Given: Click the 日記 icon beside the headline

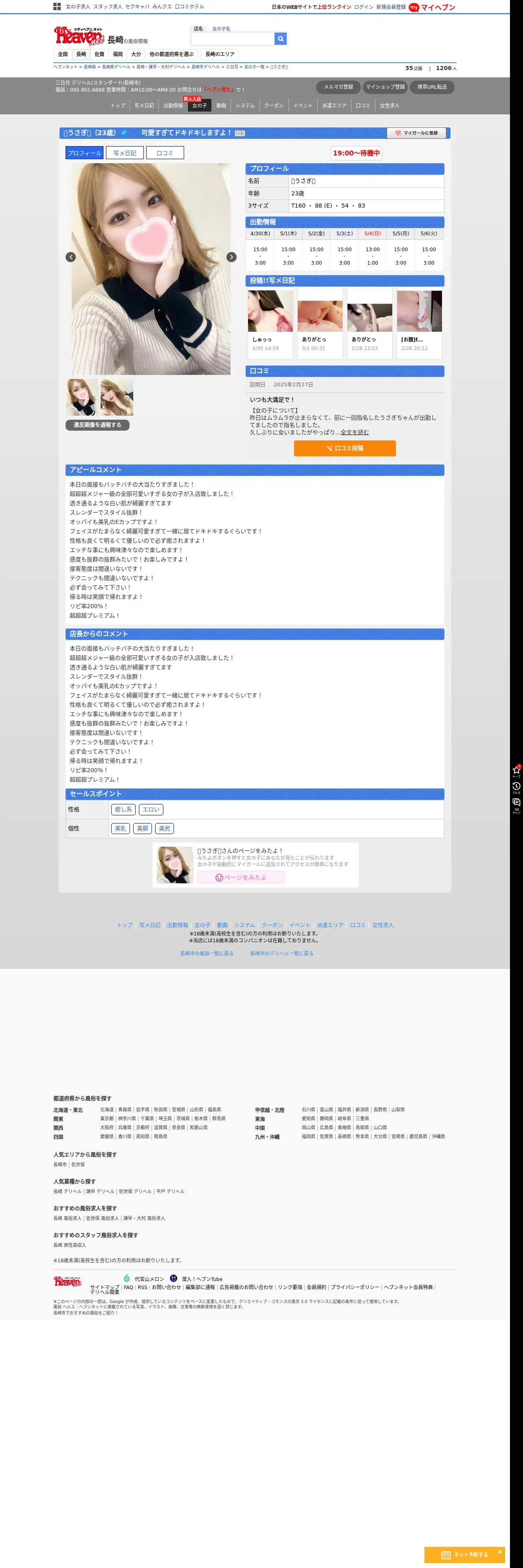Looking at the screenshot, I should coord(240,133).
